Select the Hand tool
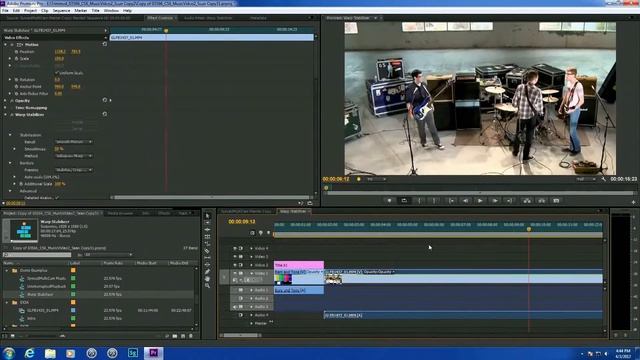This screenshot has width=640, height=360. point(207,279)
